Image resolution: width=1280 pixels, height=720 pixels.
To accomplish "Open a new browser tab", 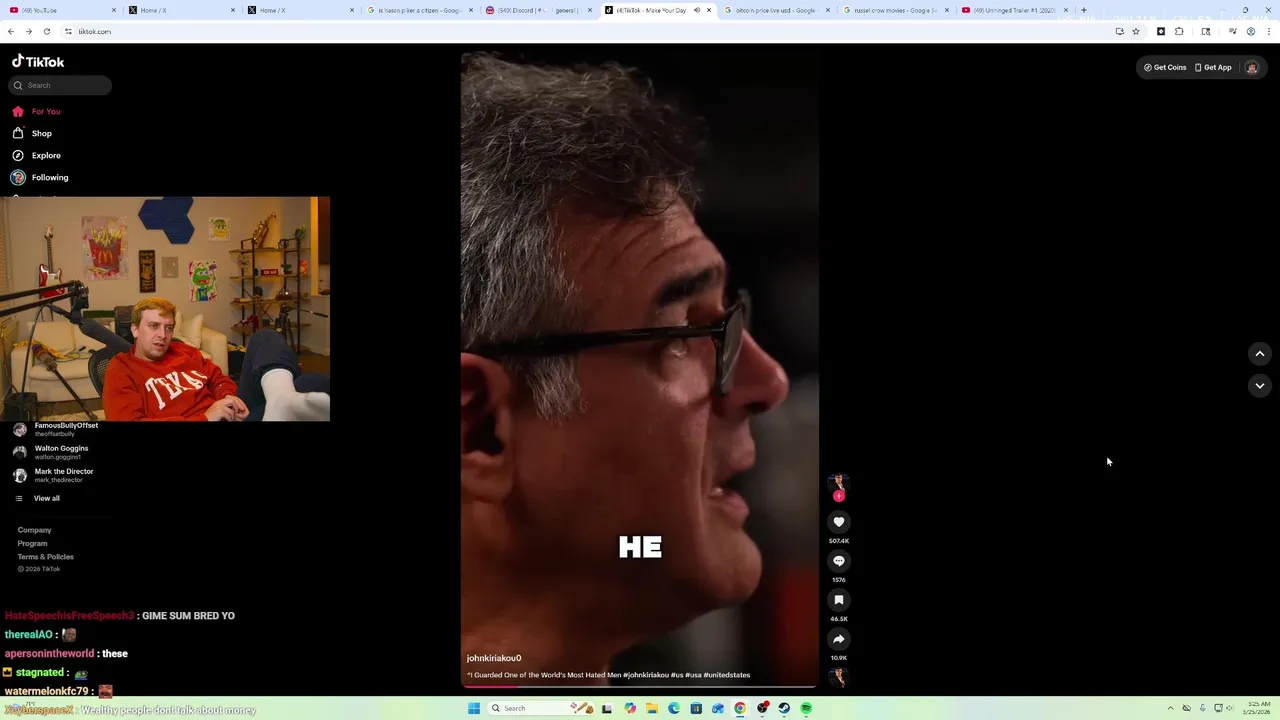I will [1084, 10].
